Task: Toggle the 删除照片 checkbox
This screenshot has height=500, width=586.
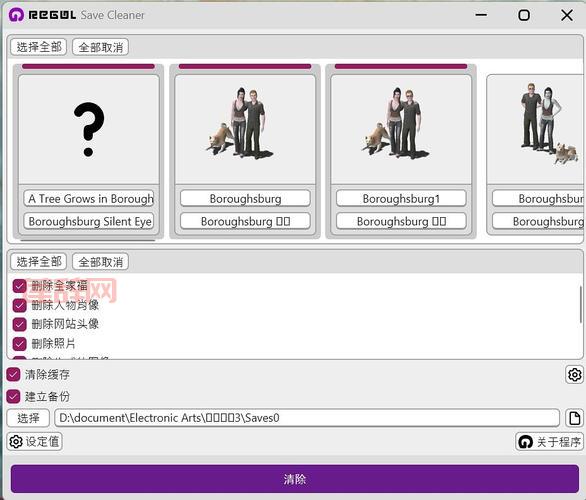Action: (19, 343)
